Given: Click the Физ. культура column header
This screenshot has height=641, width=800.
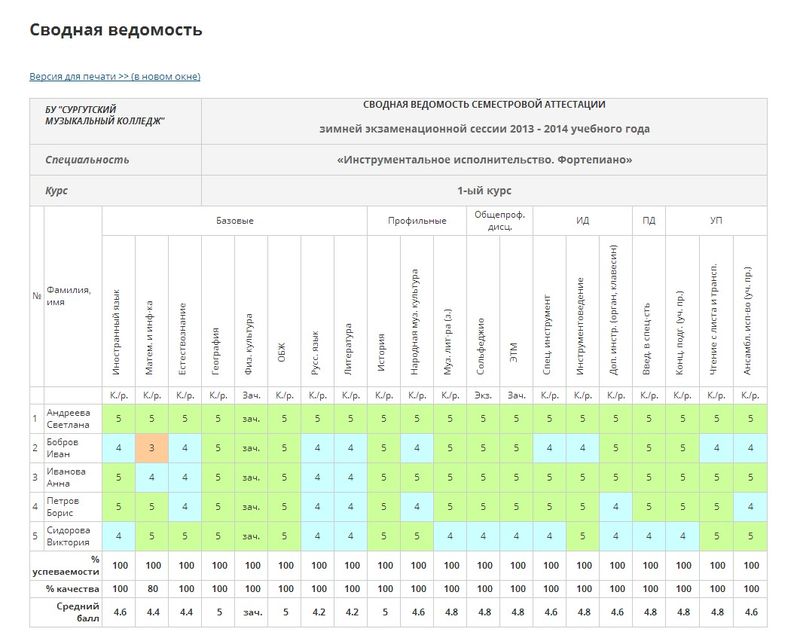Looking at the screenshot, I should 248,344.
